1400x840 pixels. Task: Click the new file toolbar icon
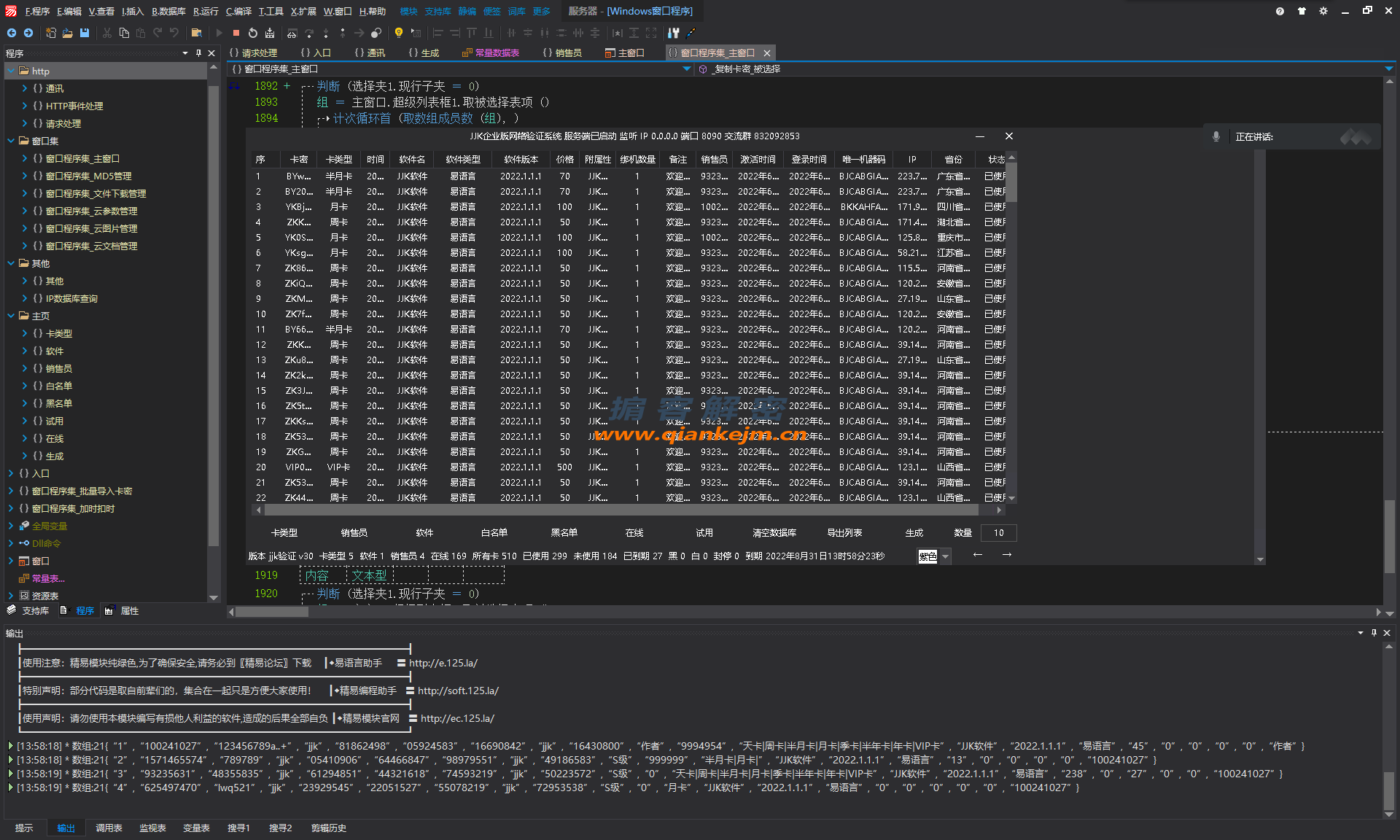51,33
